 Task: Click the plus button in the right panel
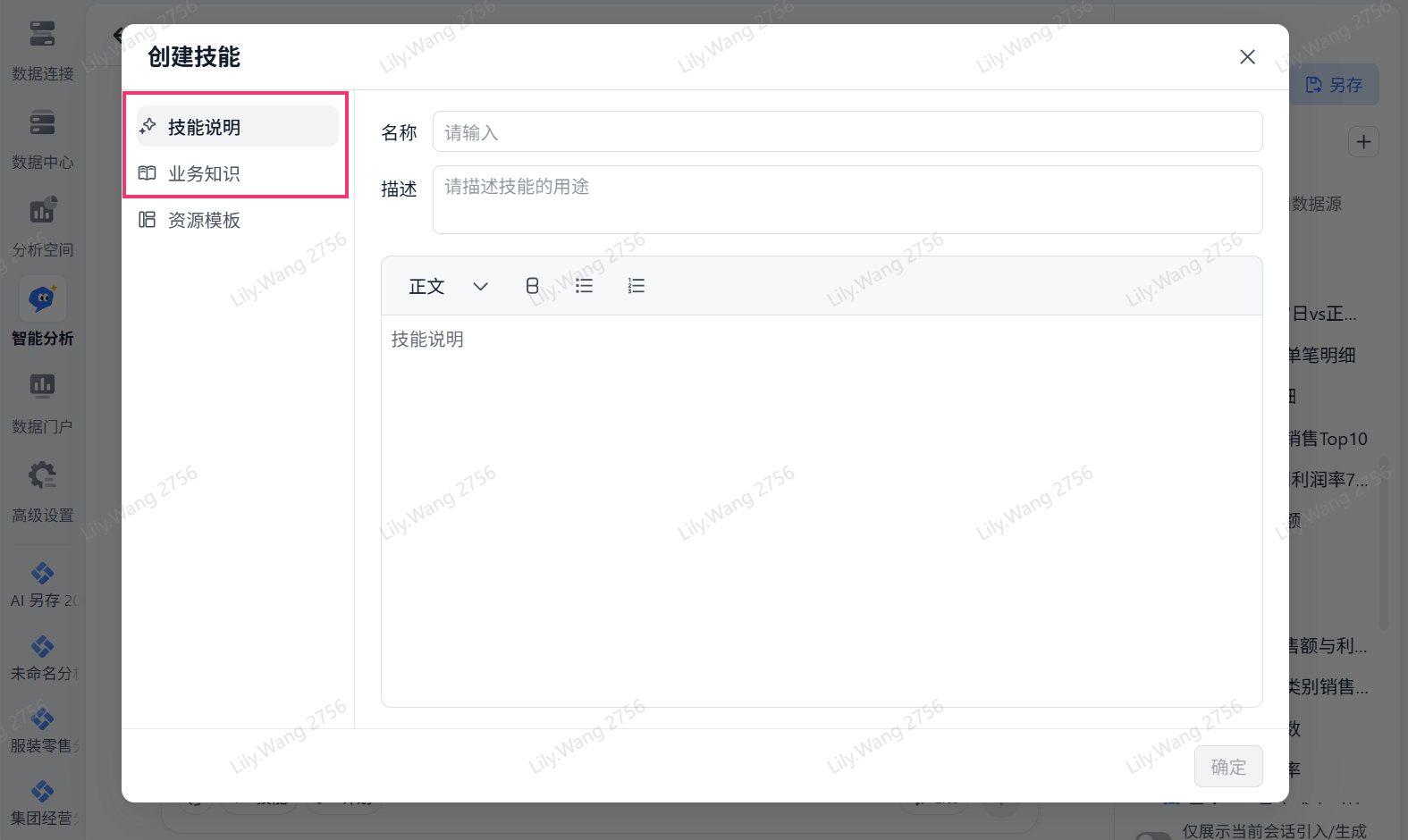pos(1363,142)
